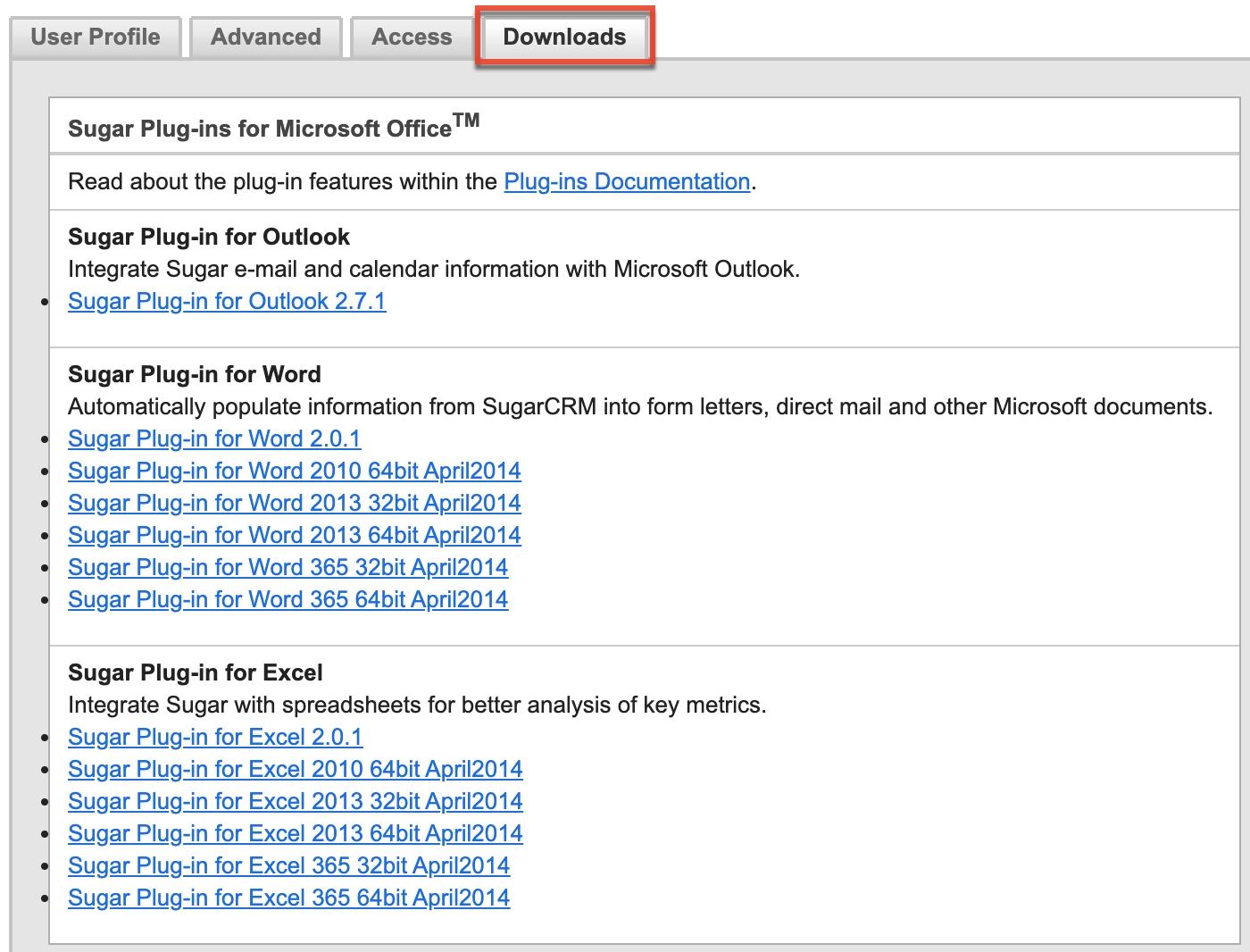
Task: Download Word 365 64bit April2014 plug-in
Action: [x=287, y=599]
